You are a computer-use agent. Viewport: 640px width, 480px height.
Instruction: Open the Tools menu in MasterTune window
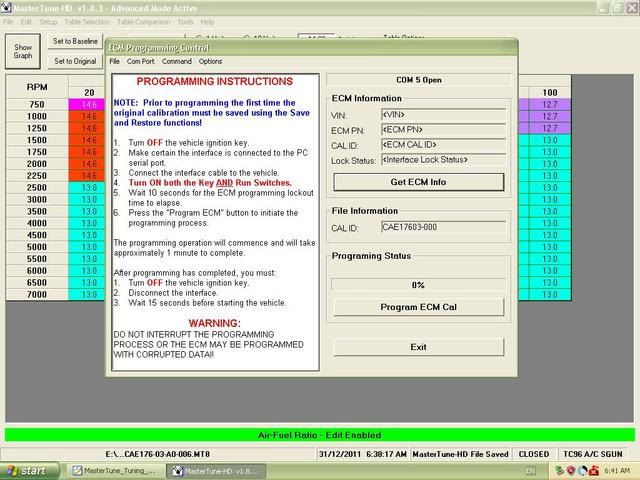tap(185, 22)
